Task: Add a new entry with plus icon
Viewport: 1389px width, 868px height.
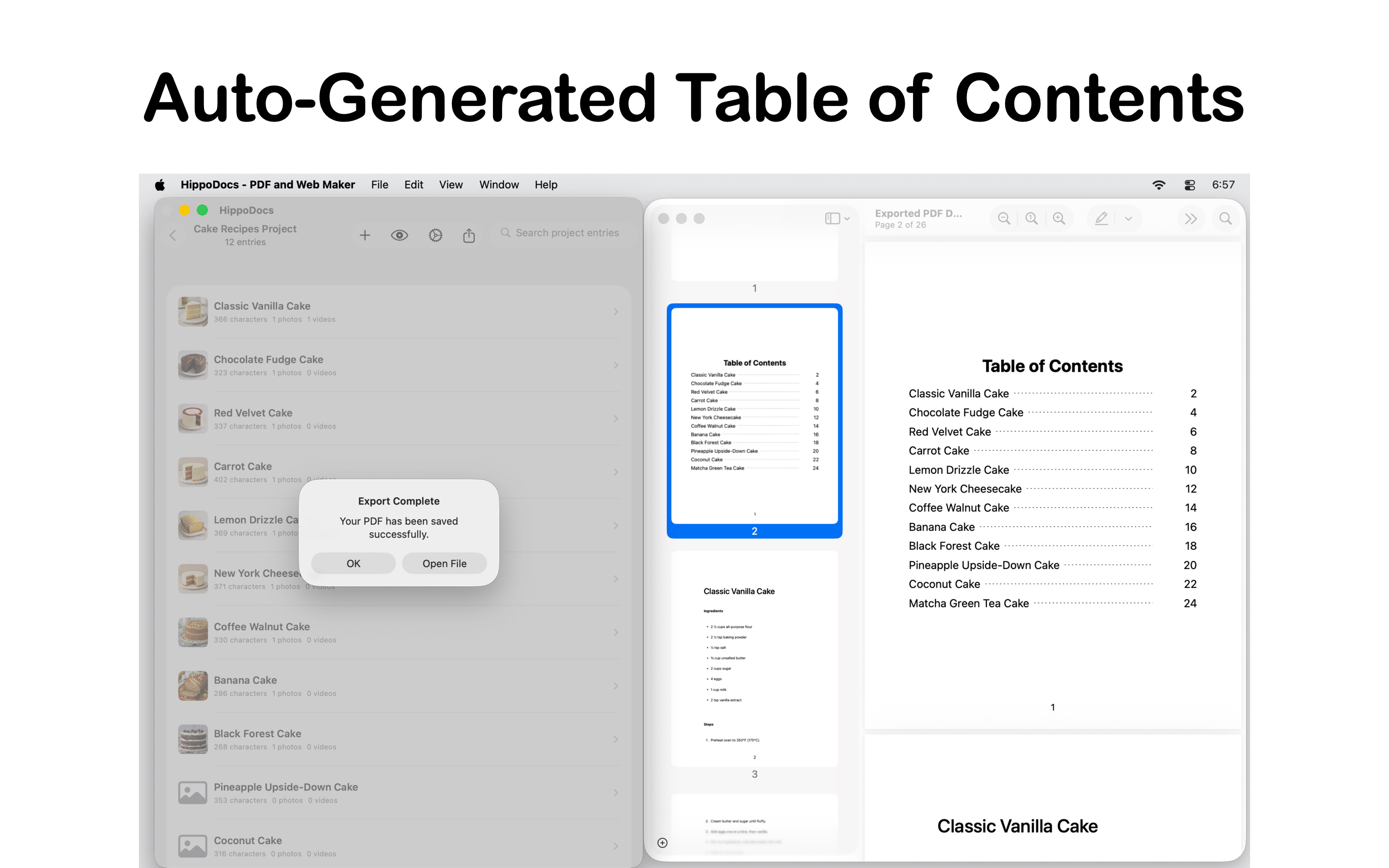Action: click(x=365, y=235)
